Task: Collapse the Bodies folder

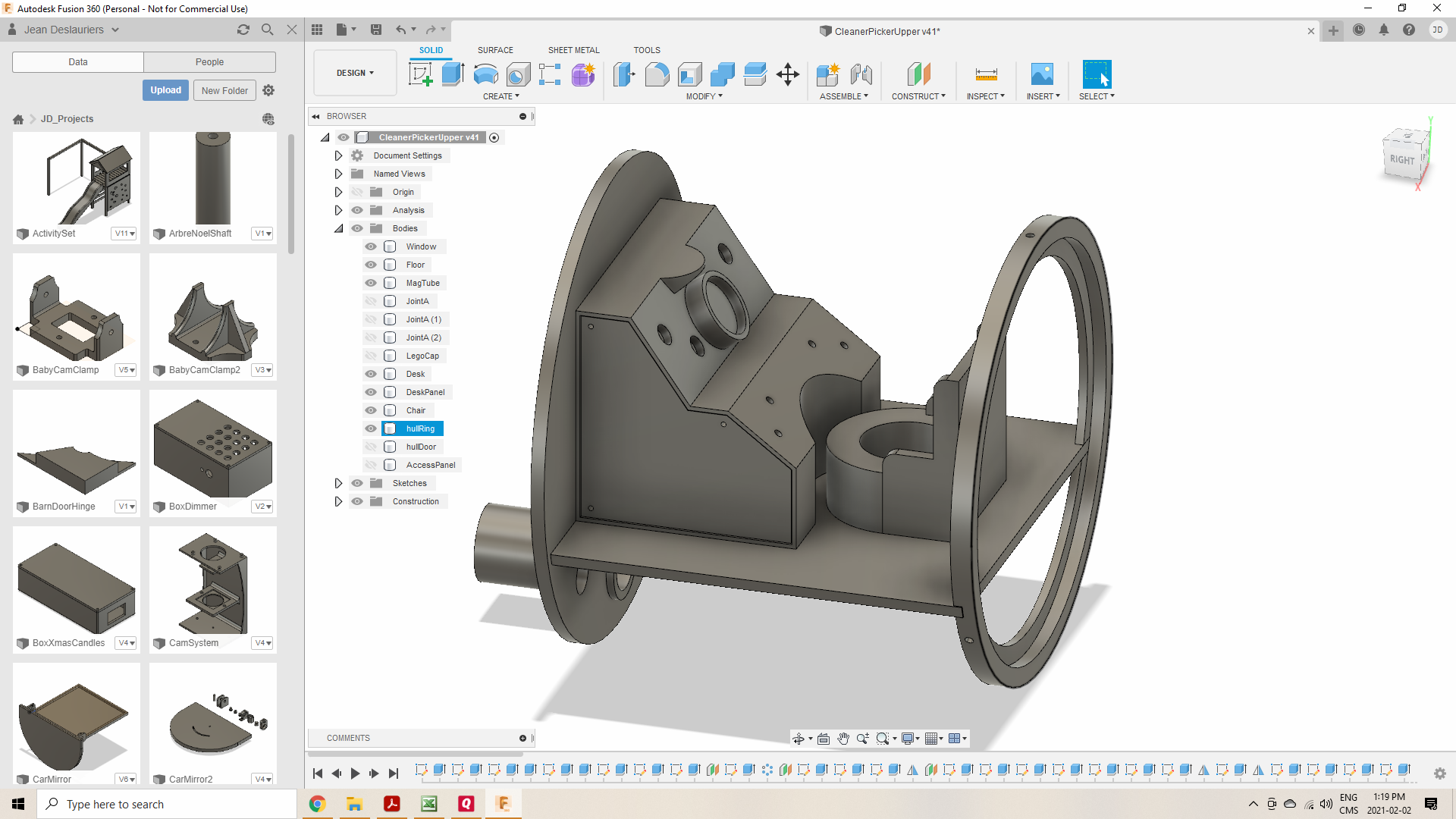Action: (339, 228)
